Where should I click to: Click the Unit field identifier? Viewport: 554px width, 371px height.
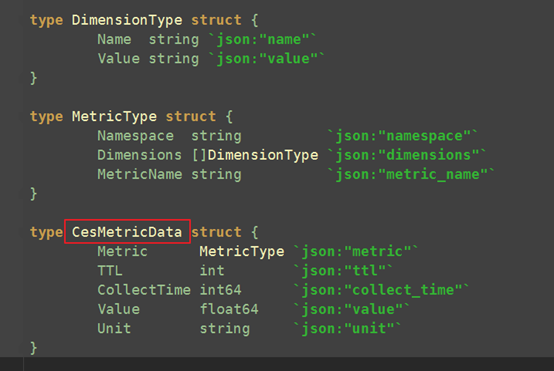(114, 329)
